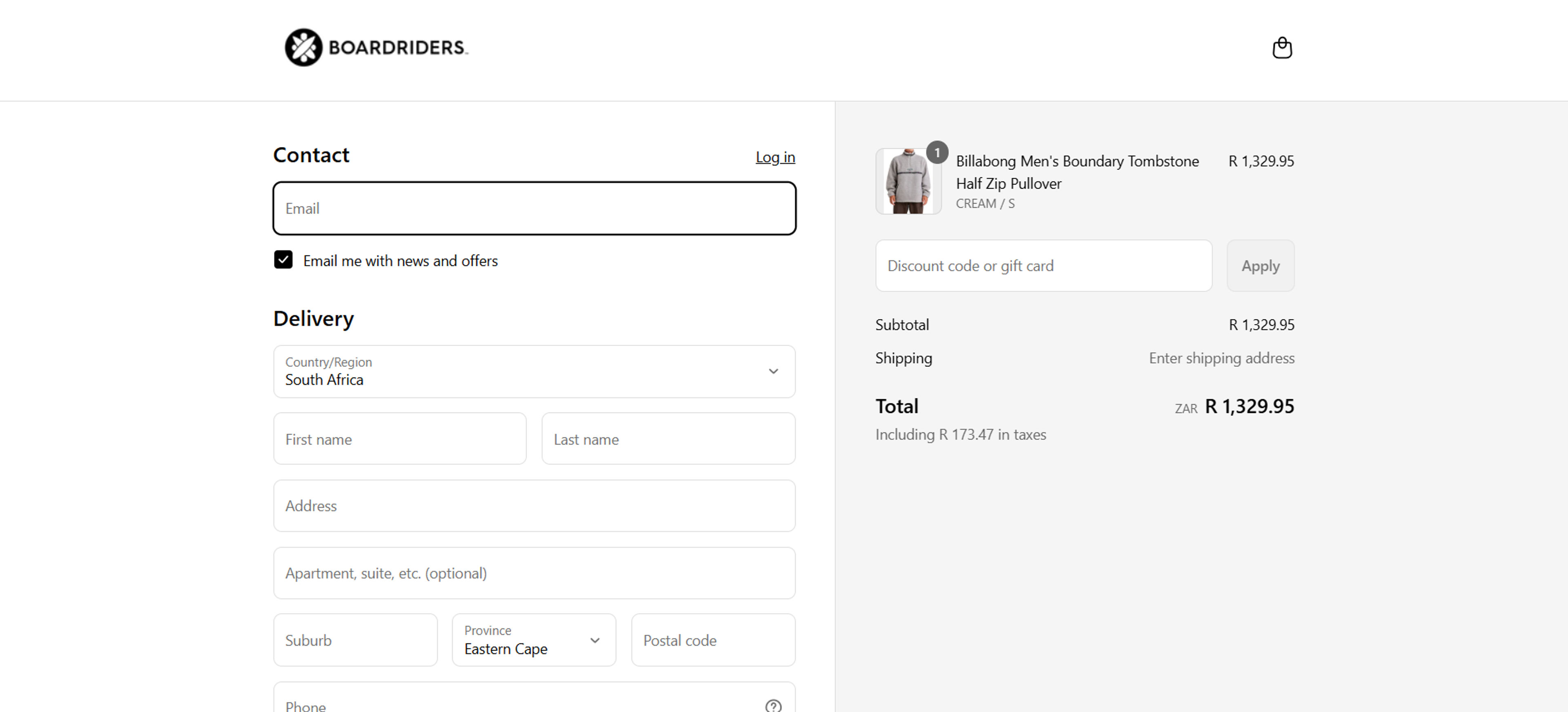Image resolution: width=1568 pixels, height=712 pixels.
Task: Click the quantity badge on product image
Action: pos(937,152)
